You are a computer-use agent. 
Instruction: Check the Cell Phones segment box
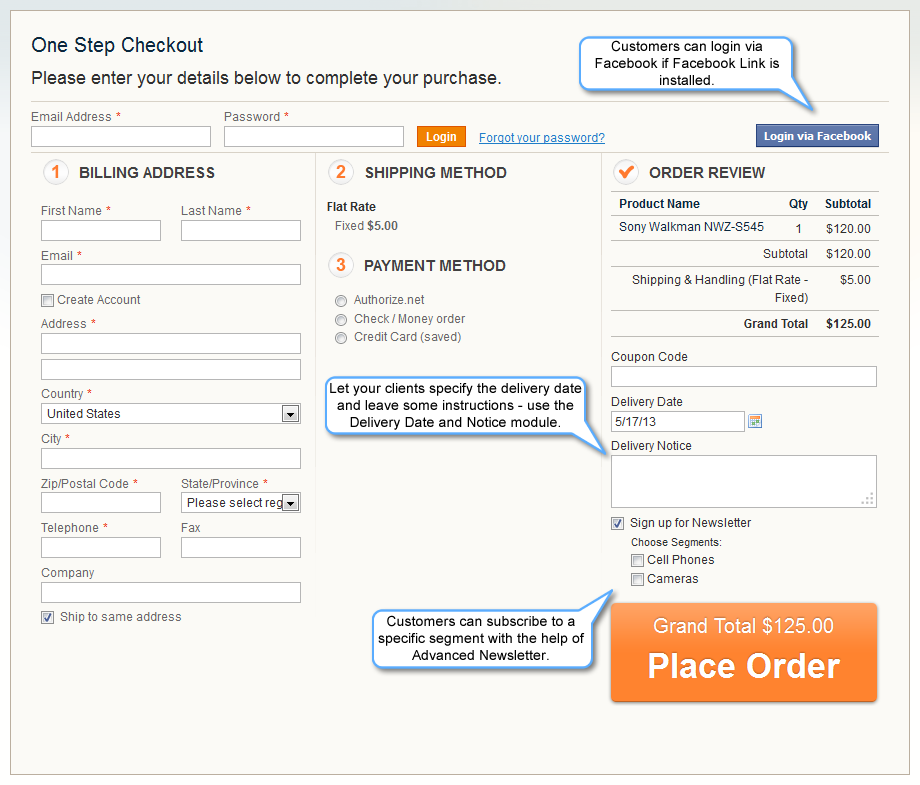(637, 560)
